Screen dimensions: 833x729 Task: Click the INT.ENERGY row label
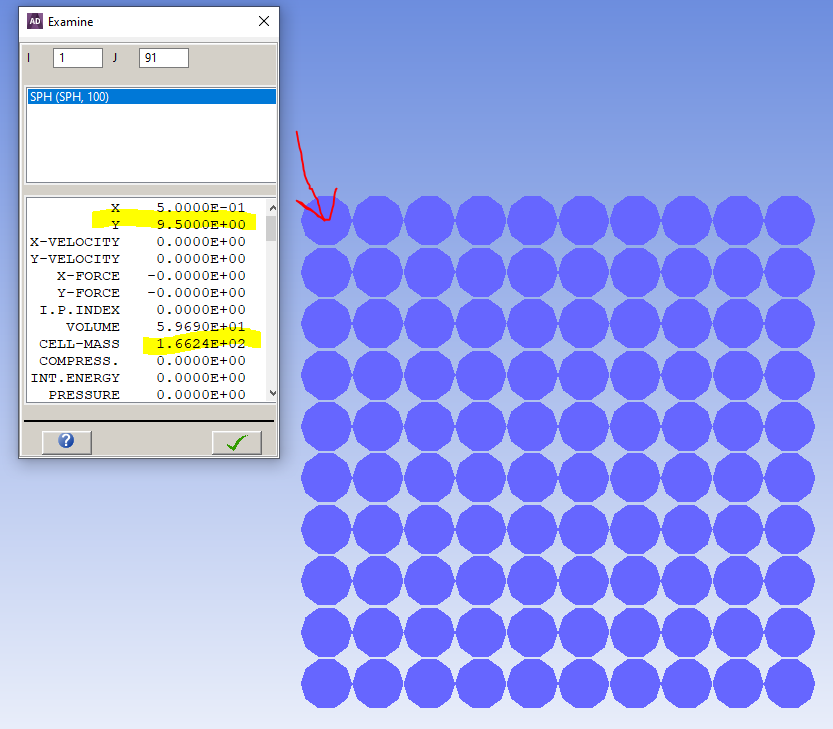click(x=75, y=378)
